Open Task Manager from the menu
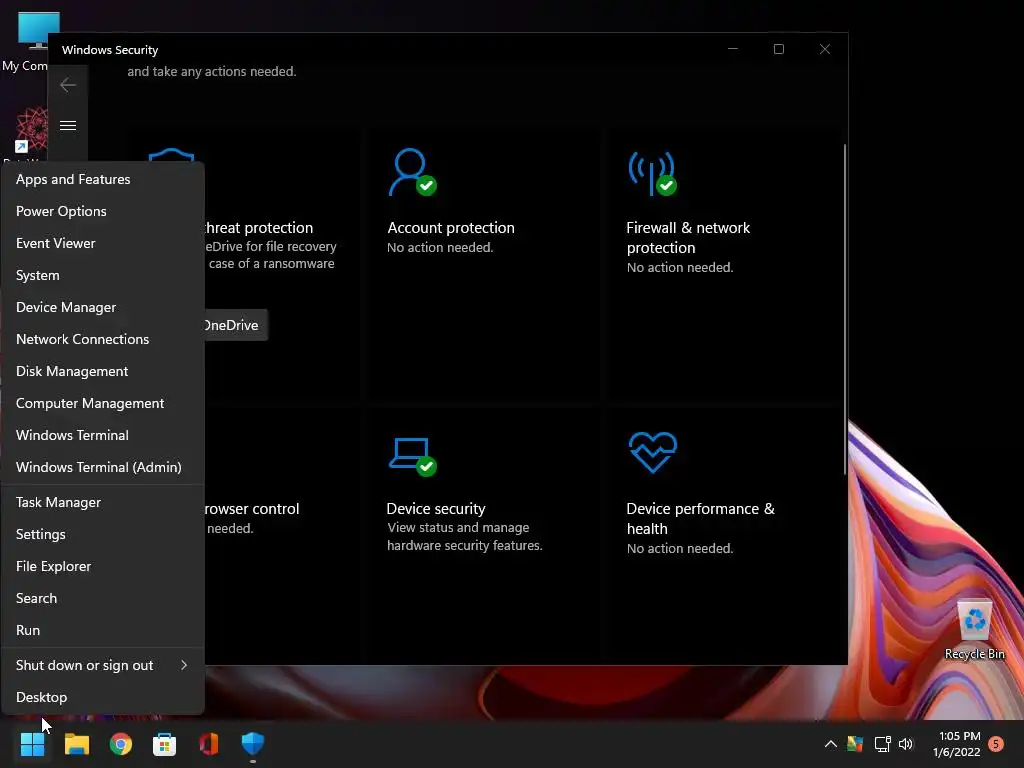This screenshot has width=1024, height=768. click(x=103, y=502)
